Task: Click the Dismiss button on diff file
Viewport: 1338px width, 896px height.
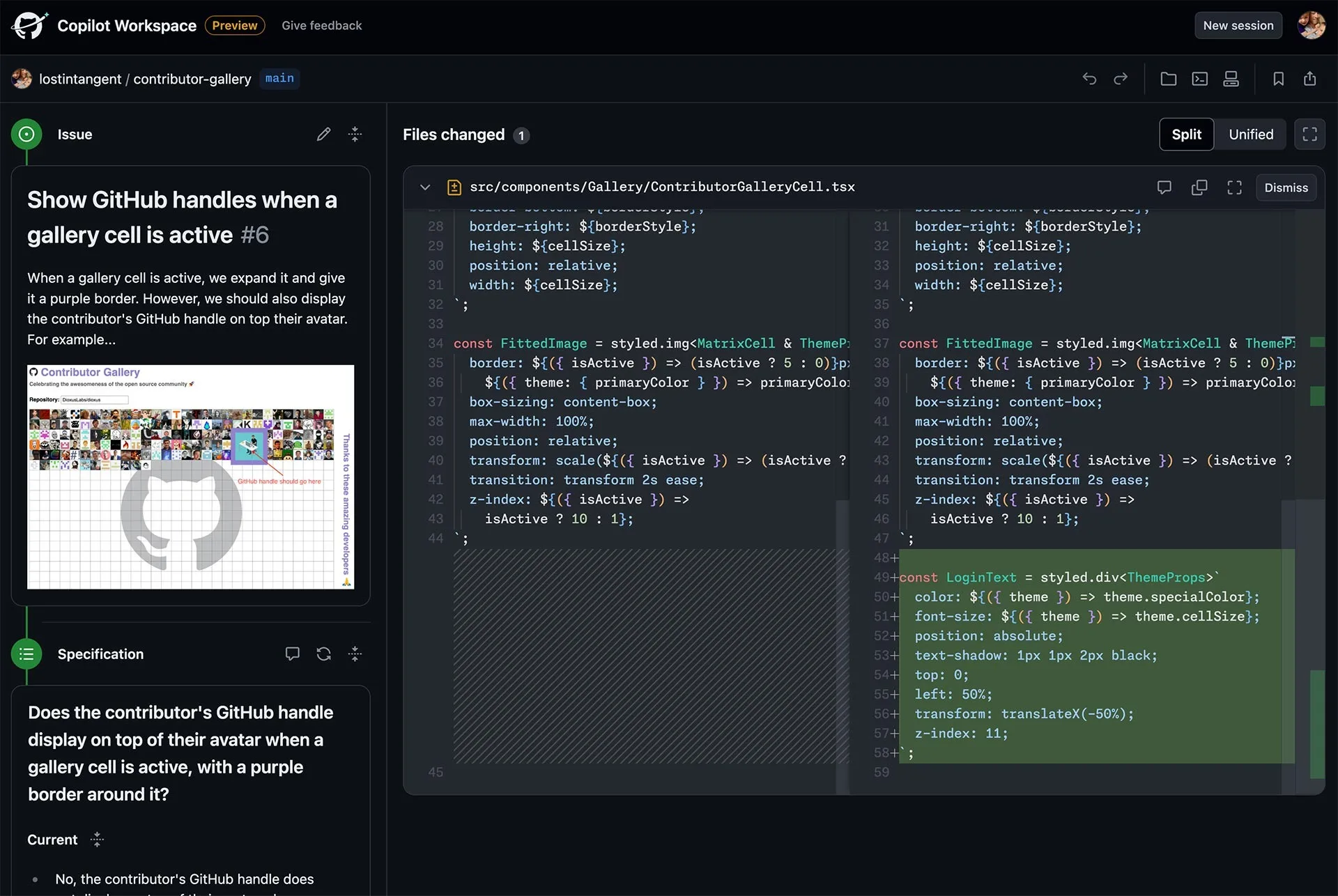Action: [x=1286, y=188]
